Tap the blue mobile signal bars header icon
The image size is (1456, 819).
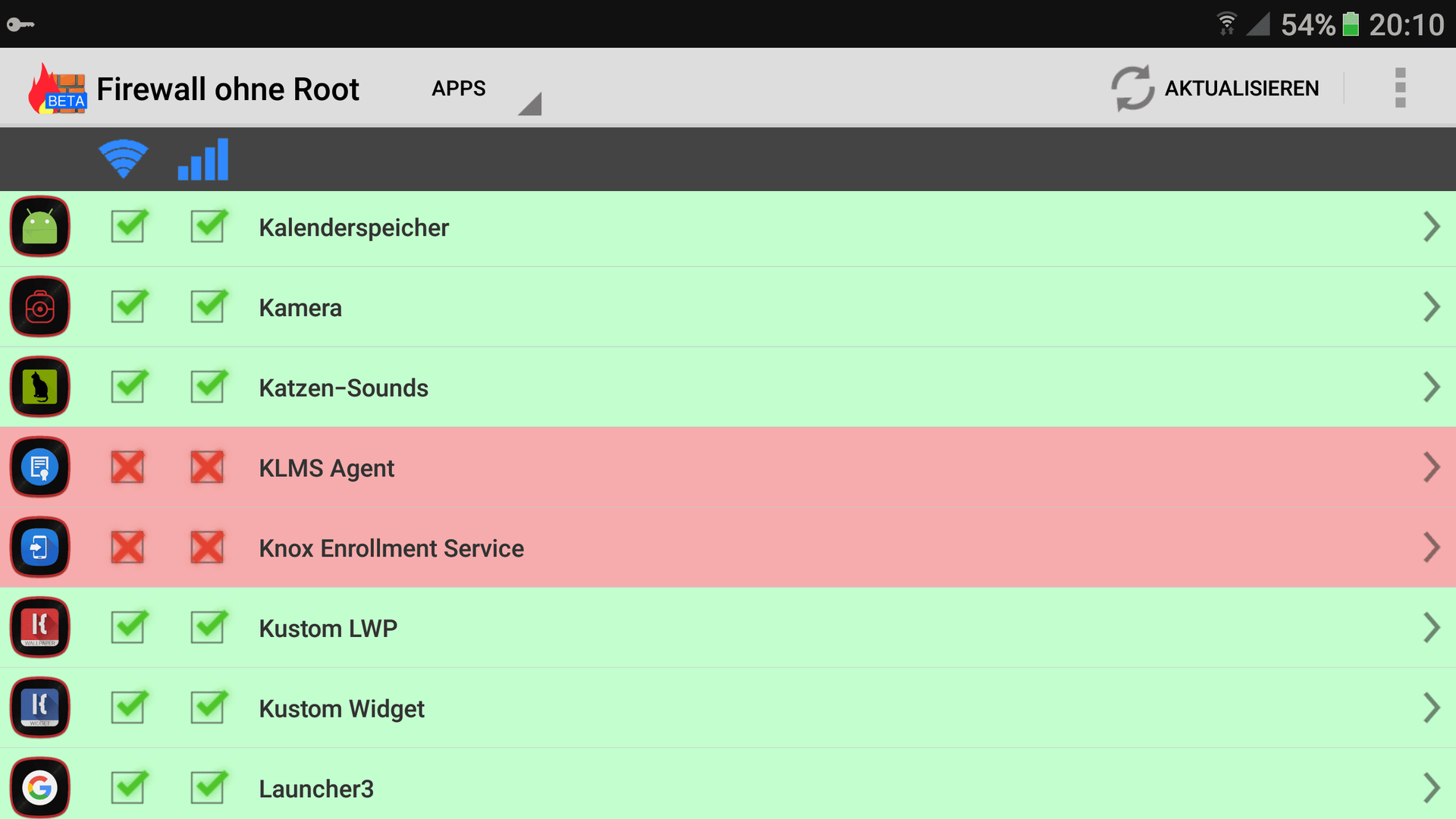(203, 158)
